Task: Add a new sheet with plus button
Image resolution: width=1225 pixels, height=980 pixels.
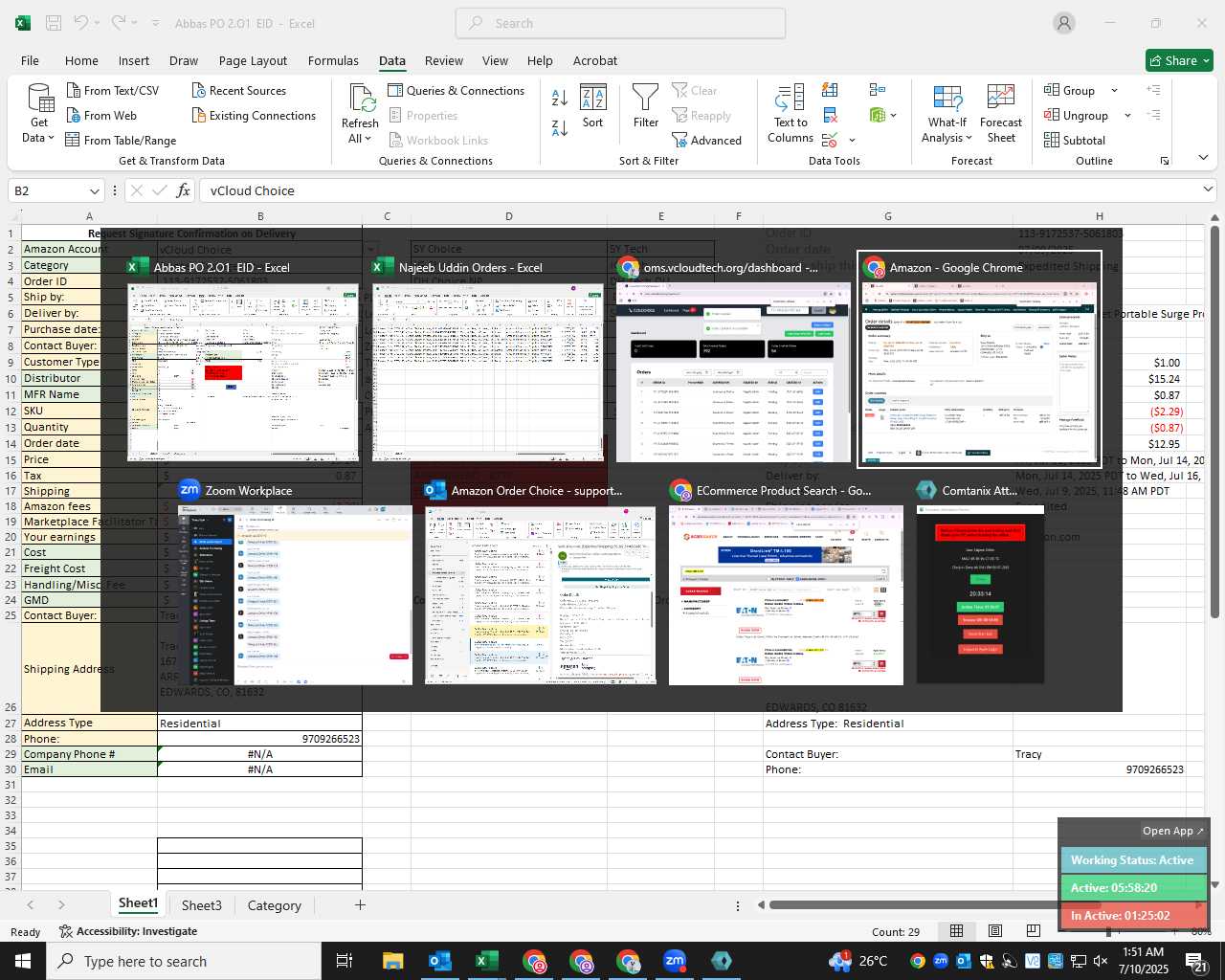Action: point(360,904)
